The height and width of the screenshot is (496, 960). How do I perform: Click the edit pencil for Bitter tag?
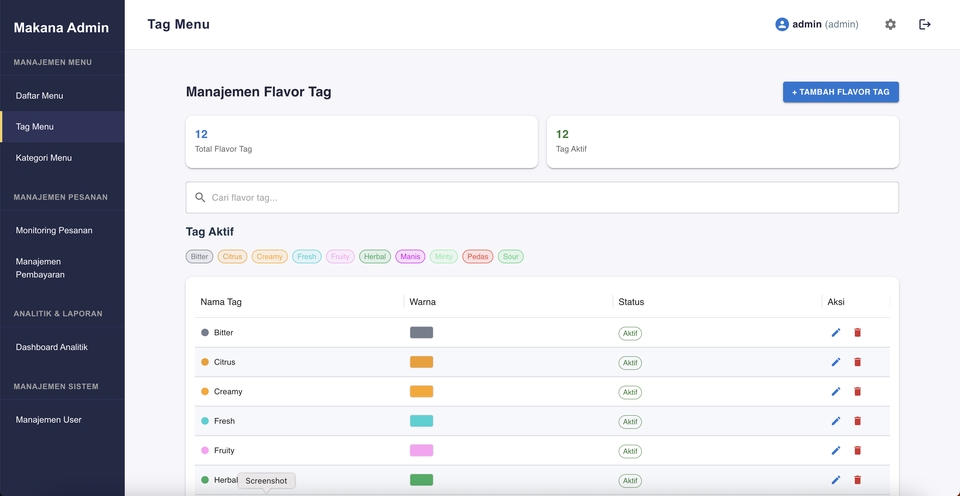coord(836,333)
